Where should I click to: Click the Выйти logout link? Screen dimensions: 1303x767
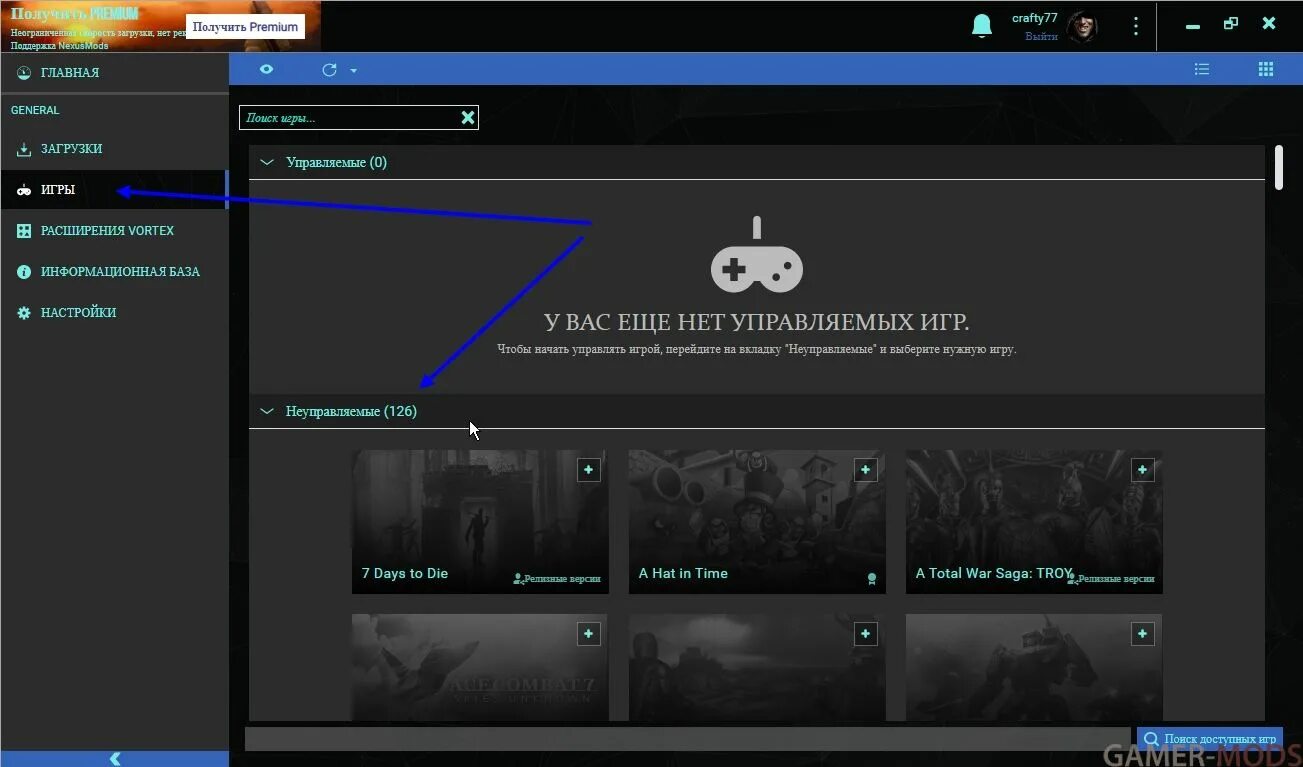(1041, 36)
